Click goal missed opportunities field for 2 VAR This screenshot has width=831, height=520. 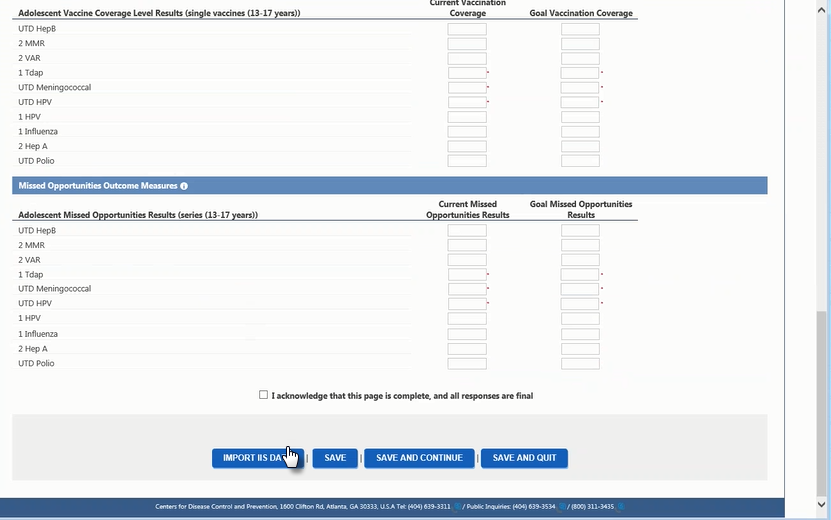pos(580,260)
